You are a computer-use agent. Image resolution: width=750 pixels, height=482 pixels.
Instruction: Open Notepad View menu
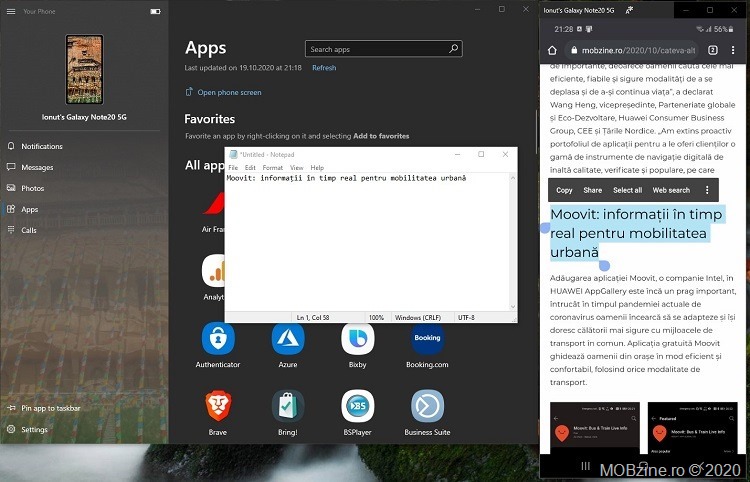point(297,168)
